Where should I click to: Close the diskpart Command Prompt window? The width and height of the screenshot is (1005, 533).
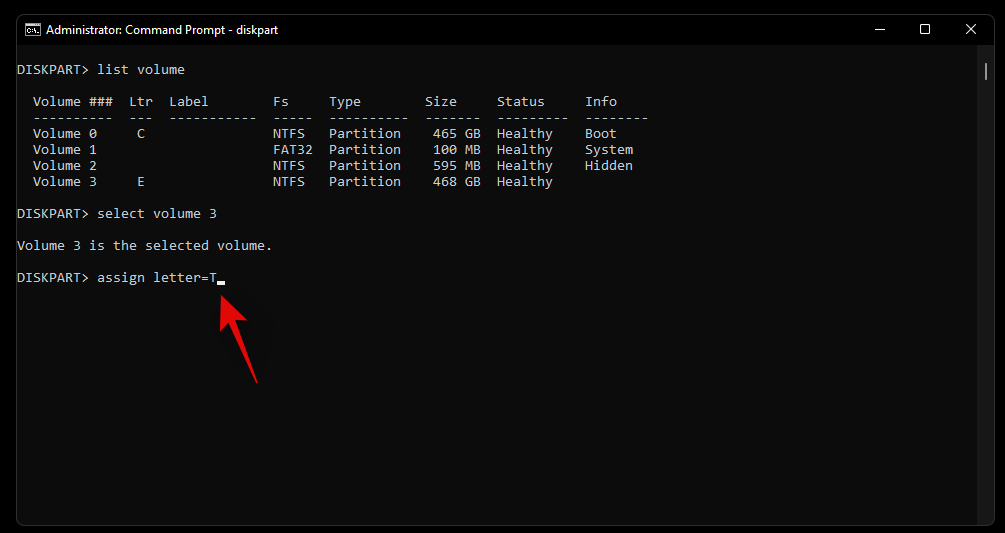pyautogui.click(x=971, y=30)
